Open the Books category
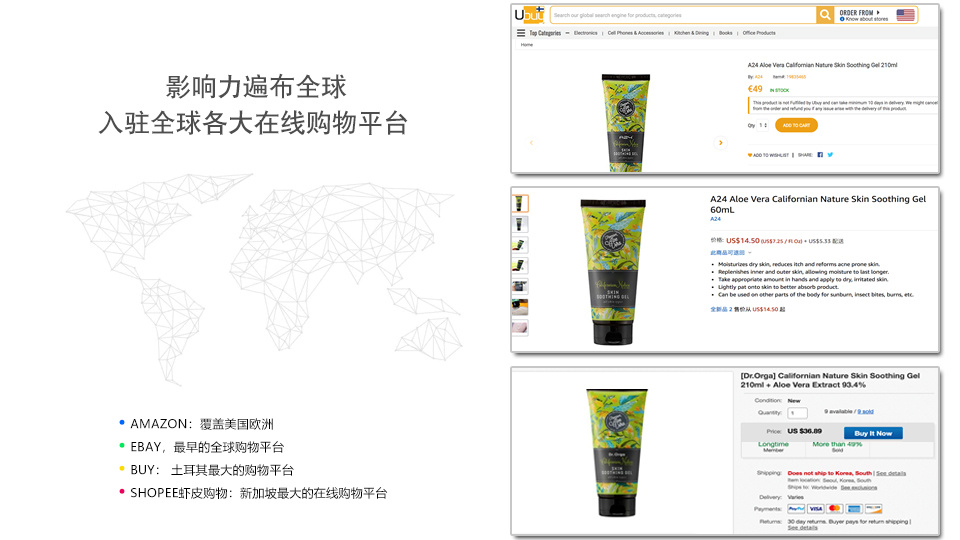 pyautogui.click(x=726, y=33)
